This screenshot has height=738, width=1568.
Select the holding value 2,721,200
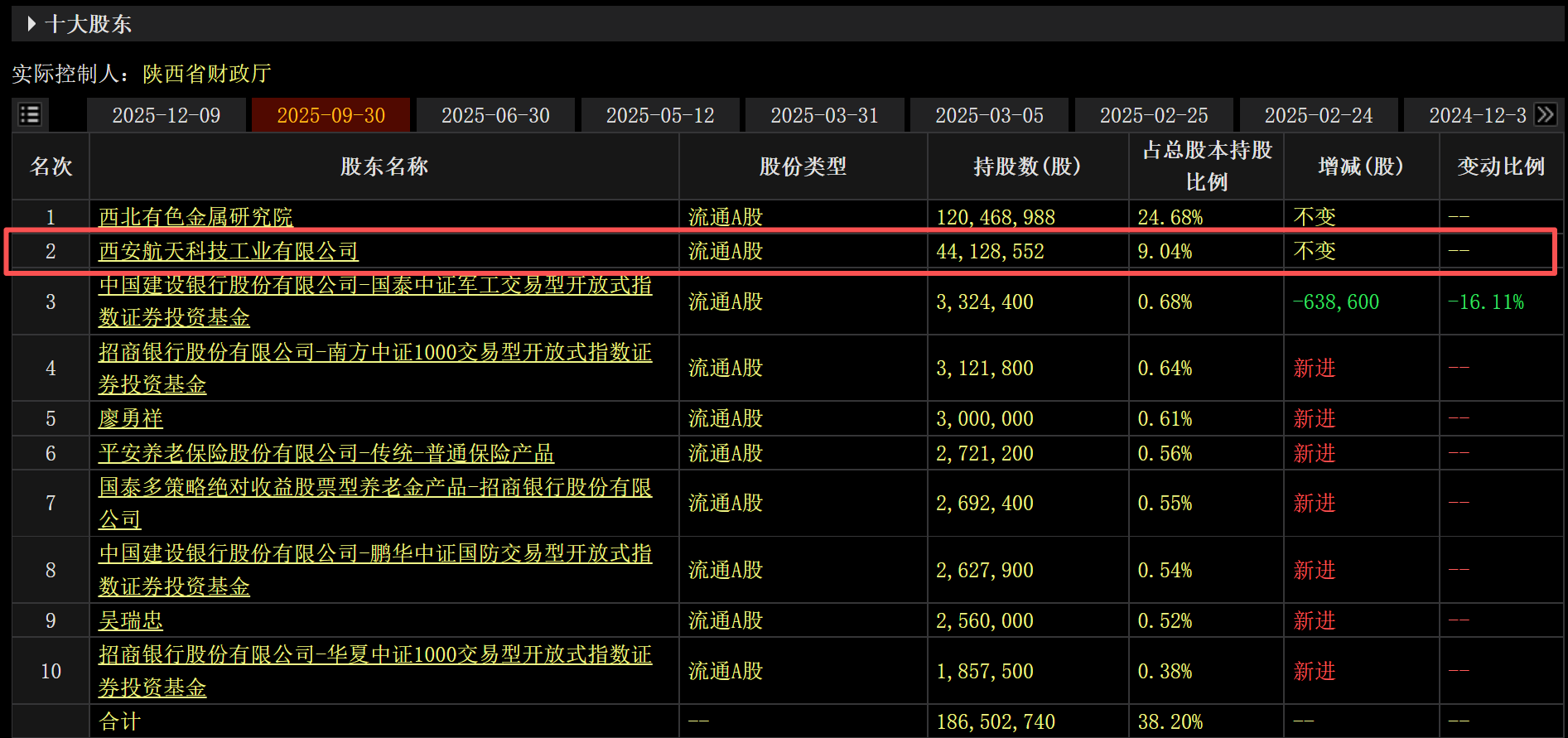click(985, 453)
